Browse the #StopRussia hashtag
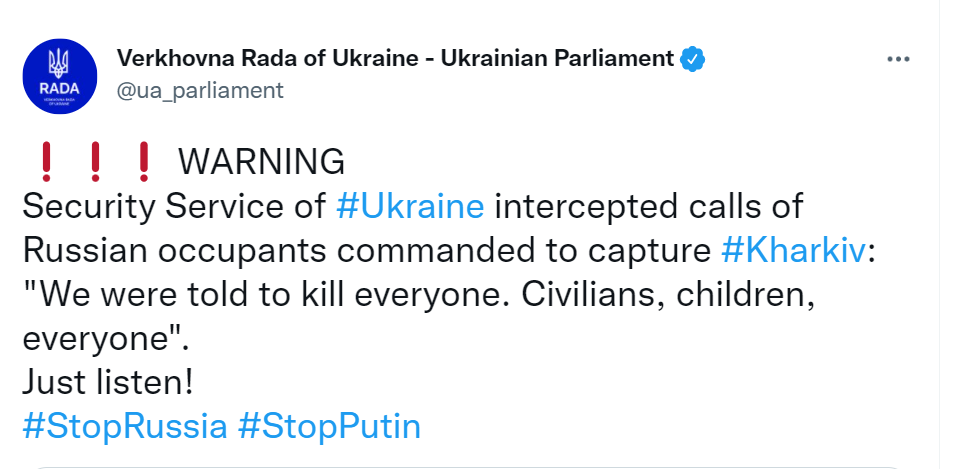The height and width of the screenshot is (469, 959). (124, 427)
